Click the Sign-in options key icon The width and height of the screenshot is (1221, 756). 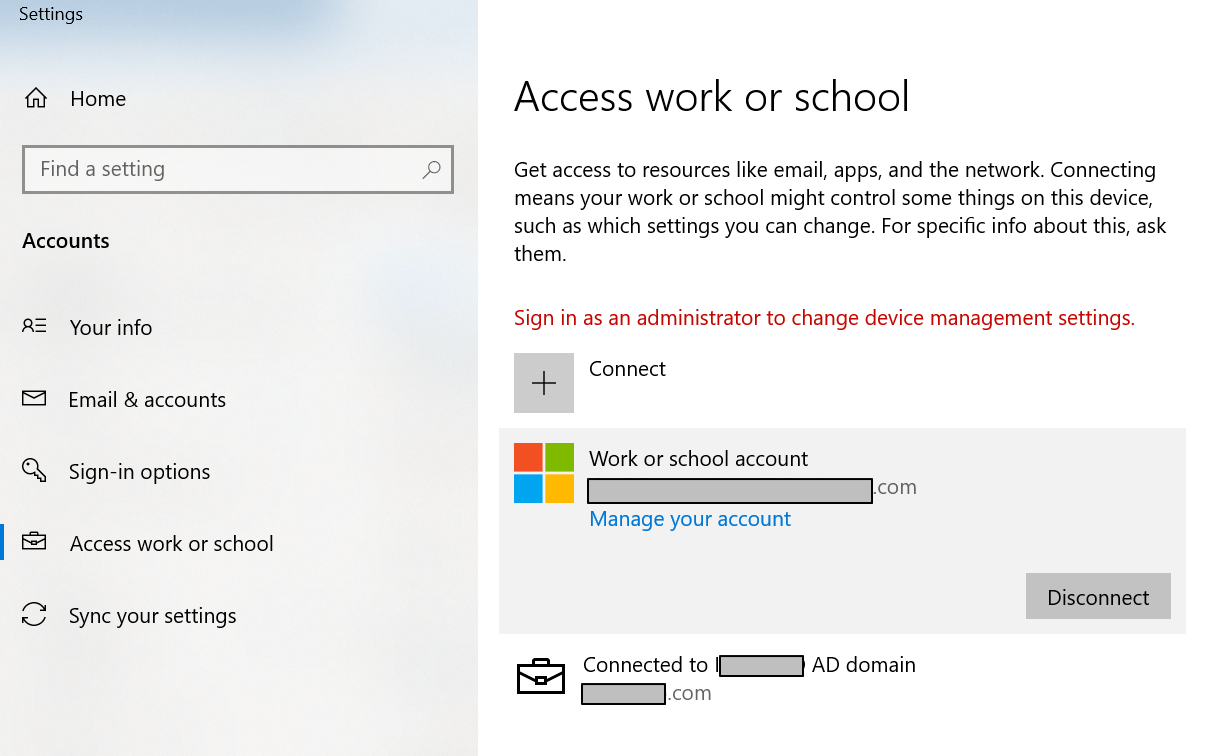[34, 471]
